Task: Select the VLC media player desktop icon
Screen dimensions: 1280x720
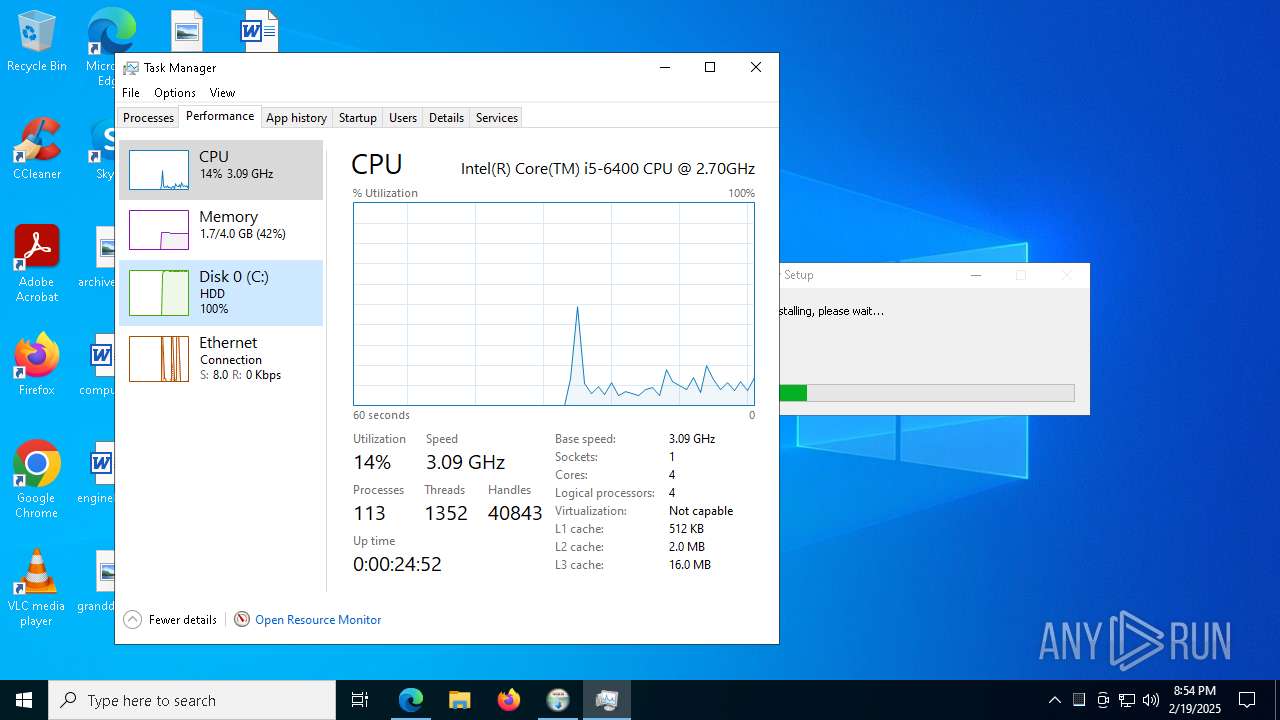Action: click(x=37, y=588)
